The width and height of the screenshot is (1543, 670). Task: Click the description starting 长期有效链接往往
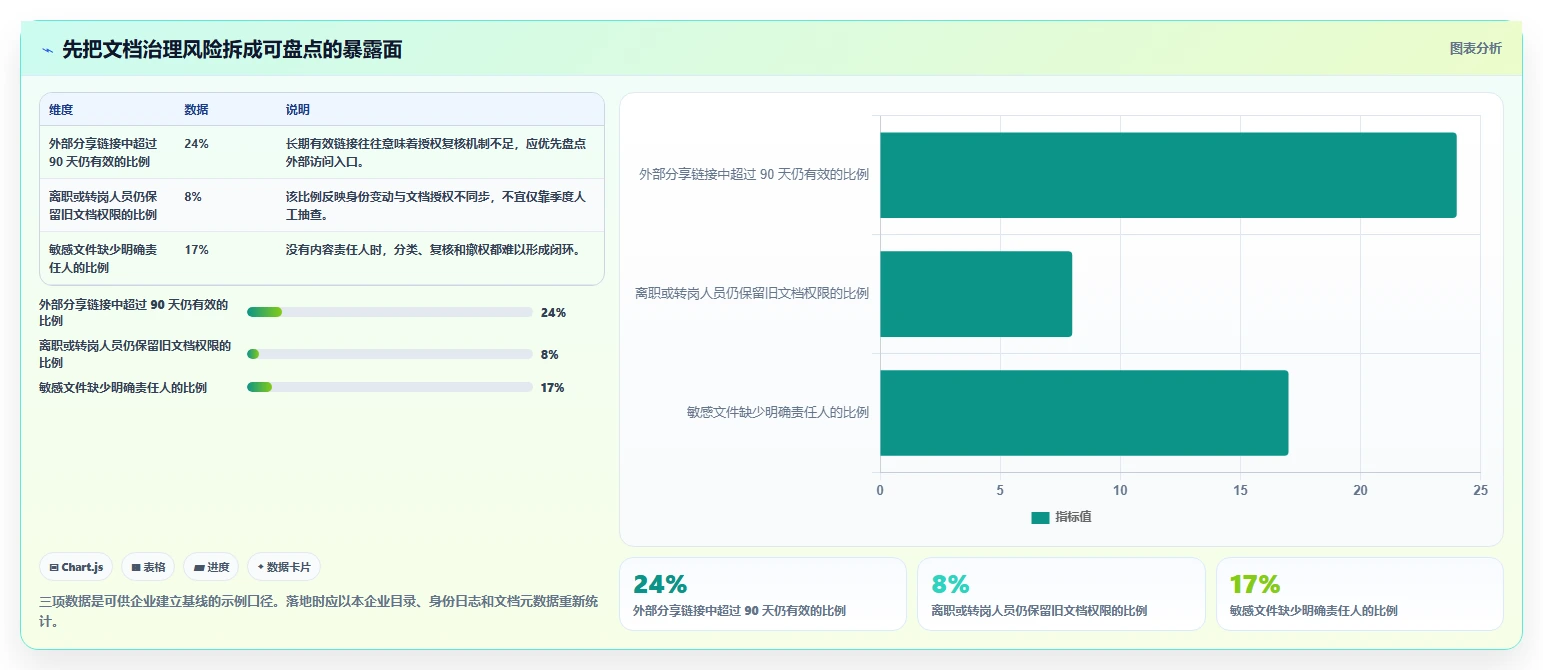point(436,152)
